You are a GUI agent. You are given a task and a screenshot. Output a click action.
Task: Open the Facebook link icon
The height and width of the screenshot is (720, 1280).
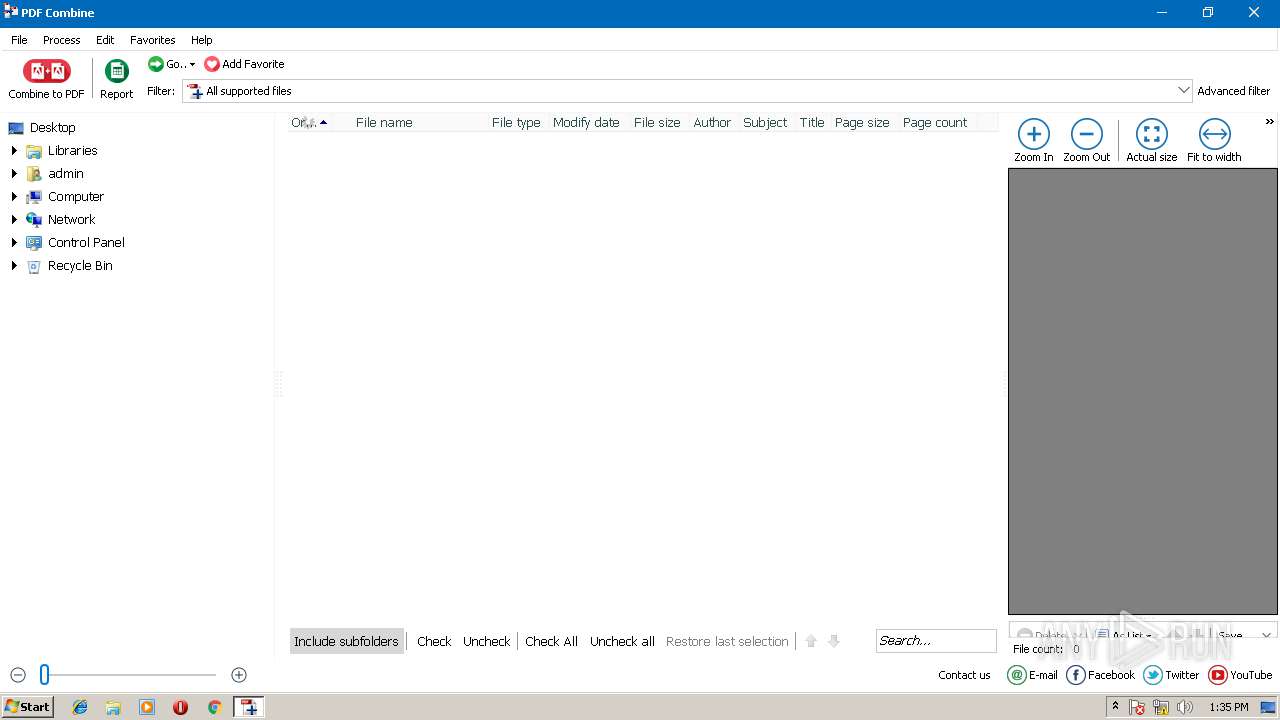click(x=1076, y=675)
